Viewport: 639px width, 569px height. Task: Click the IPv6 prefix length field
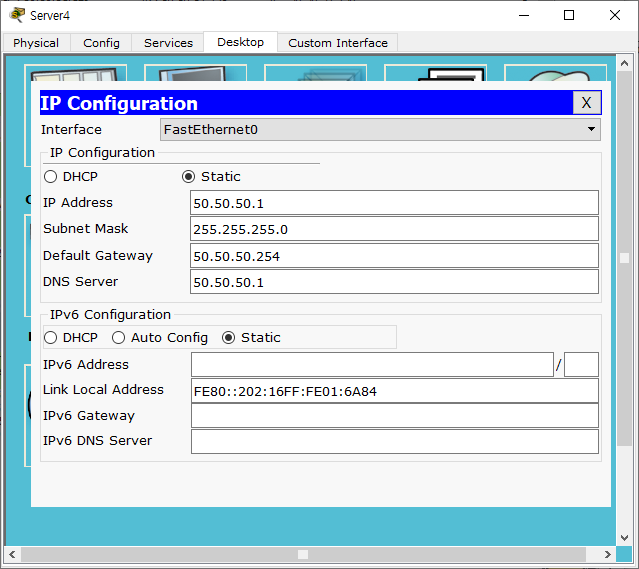pyautogui.click(x=581, y=364)
